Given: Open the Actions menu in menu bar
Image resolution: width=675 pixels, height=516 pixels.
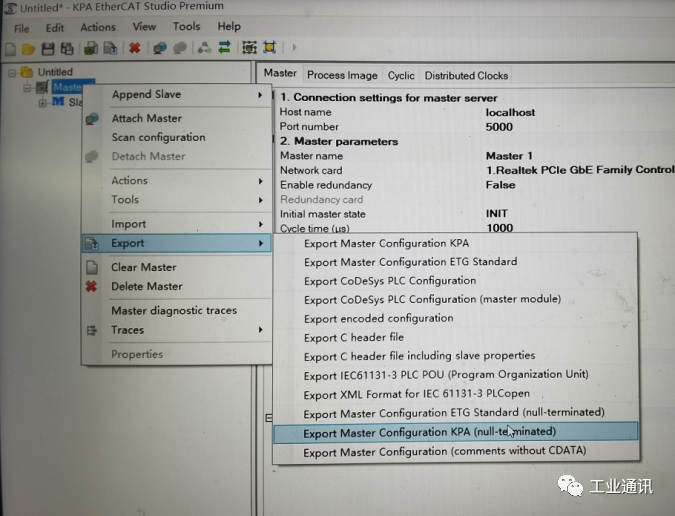Looking at the screenshot, I should (x=98, y=27).
